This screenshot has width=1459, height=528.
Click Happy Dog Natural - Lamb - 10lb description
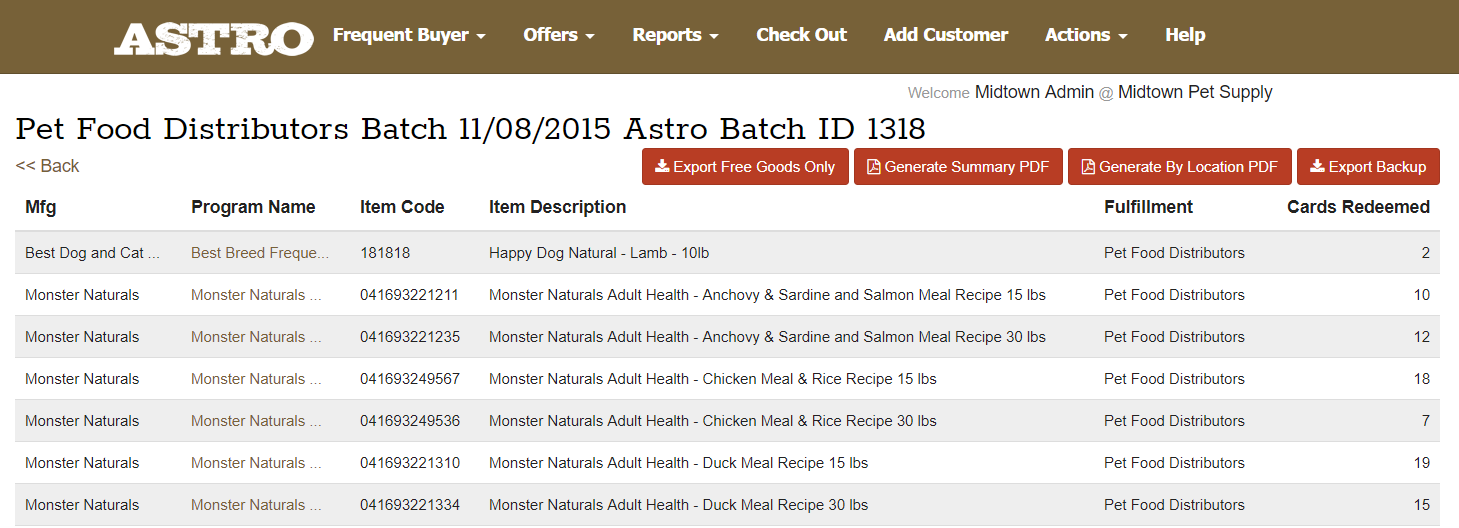click(x=599, y=253)
